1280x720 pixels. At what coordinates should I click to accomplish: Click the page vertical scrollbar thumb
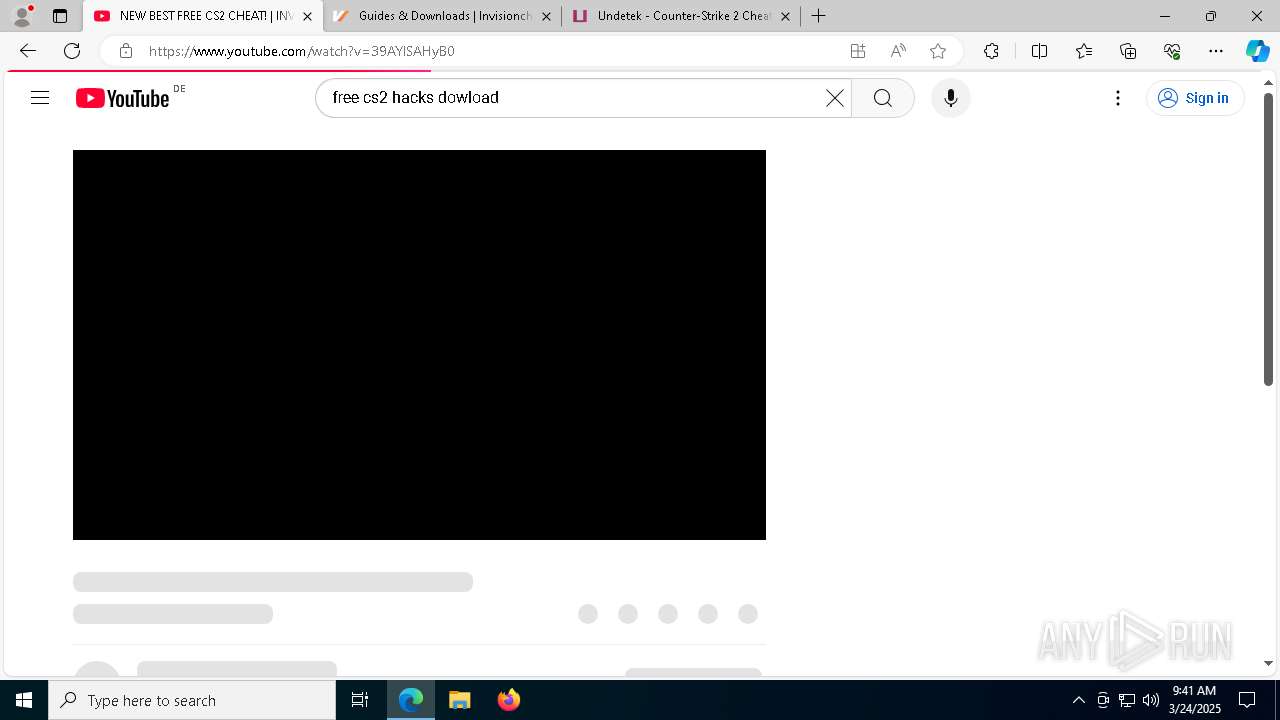click(1268, 238)
